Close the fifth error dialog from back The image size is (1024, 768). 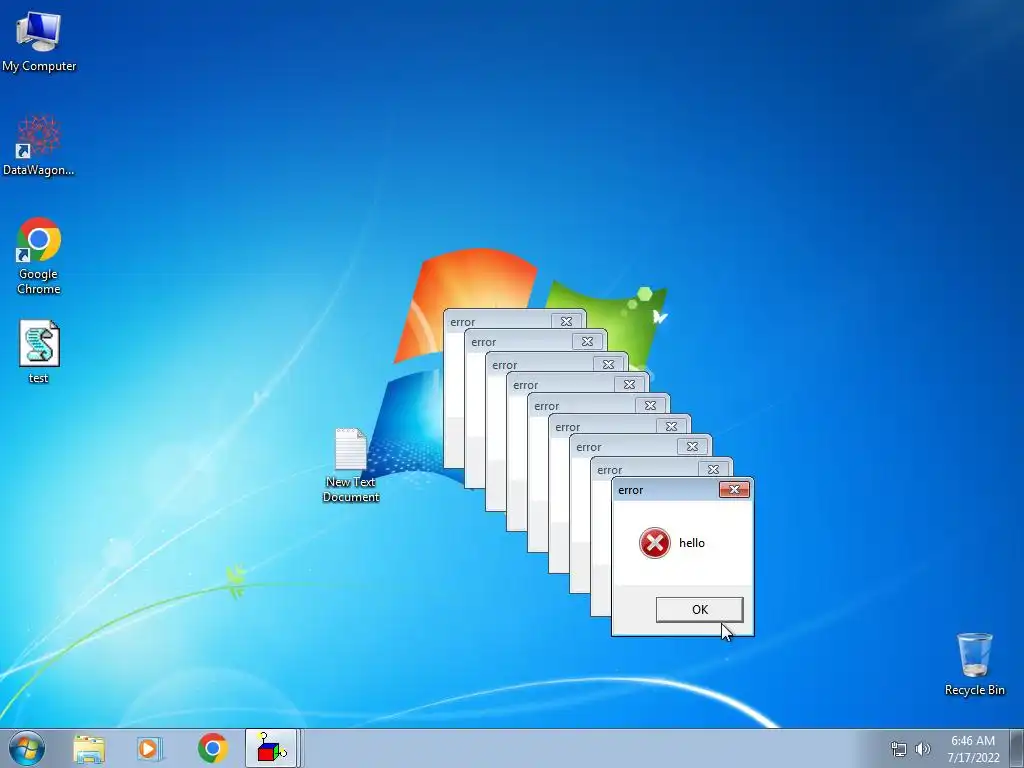(650, 406)
